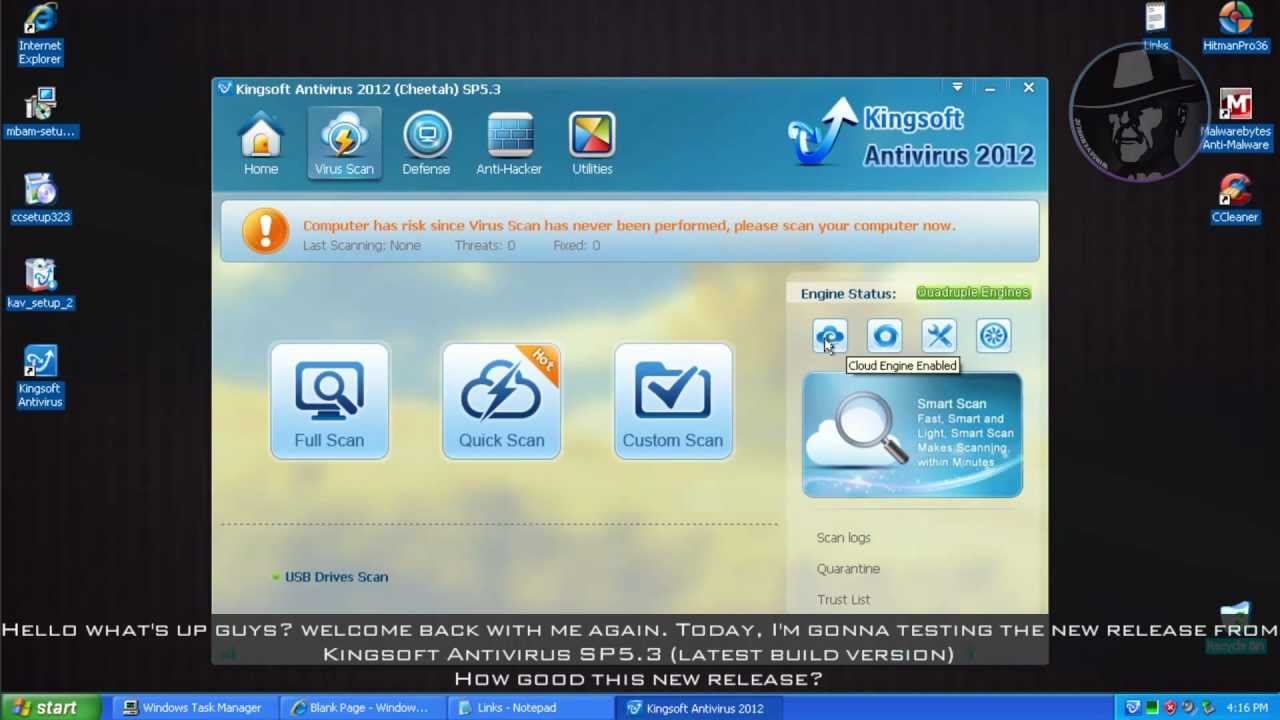Select the Kingsoft Antivirus desktop shortcut

(x=40, y=377)
